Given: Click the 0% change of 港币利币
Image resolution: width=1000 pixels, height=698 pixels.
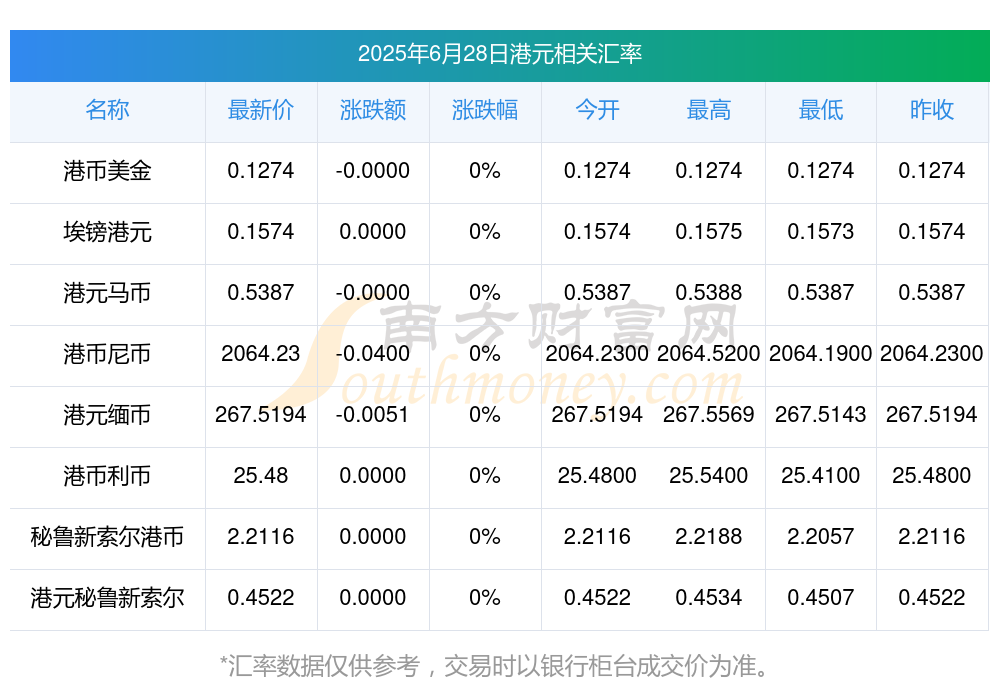Looking at the screenshot, I should (x=485, y=475).
